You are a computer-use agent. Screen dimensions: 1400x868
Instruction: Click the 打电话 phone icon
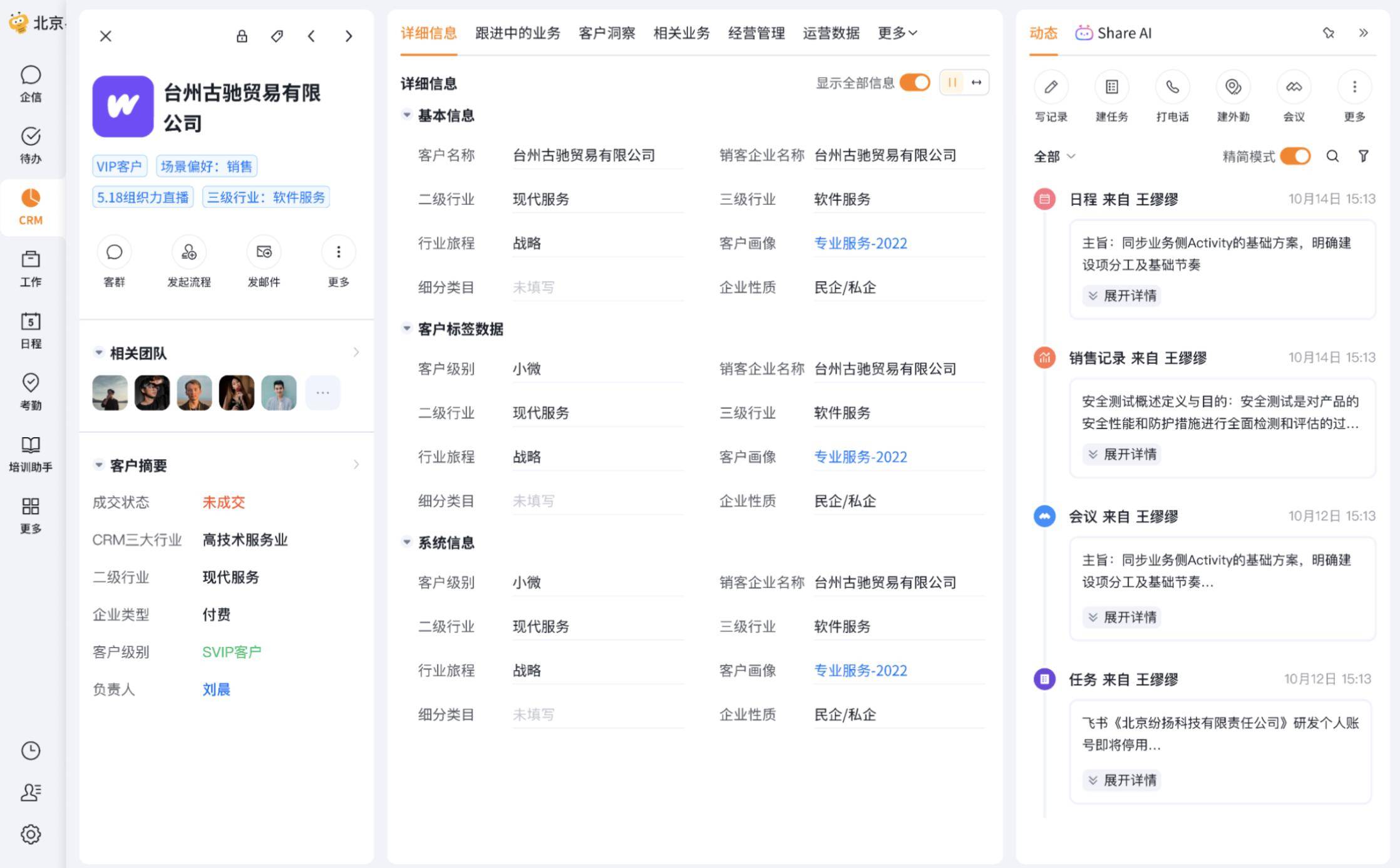coord(1172,87)
